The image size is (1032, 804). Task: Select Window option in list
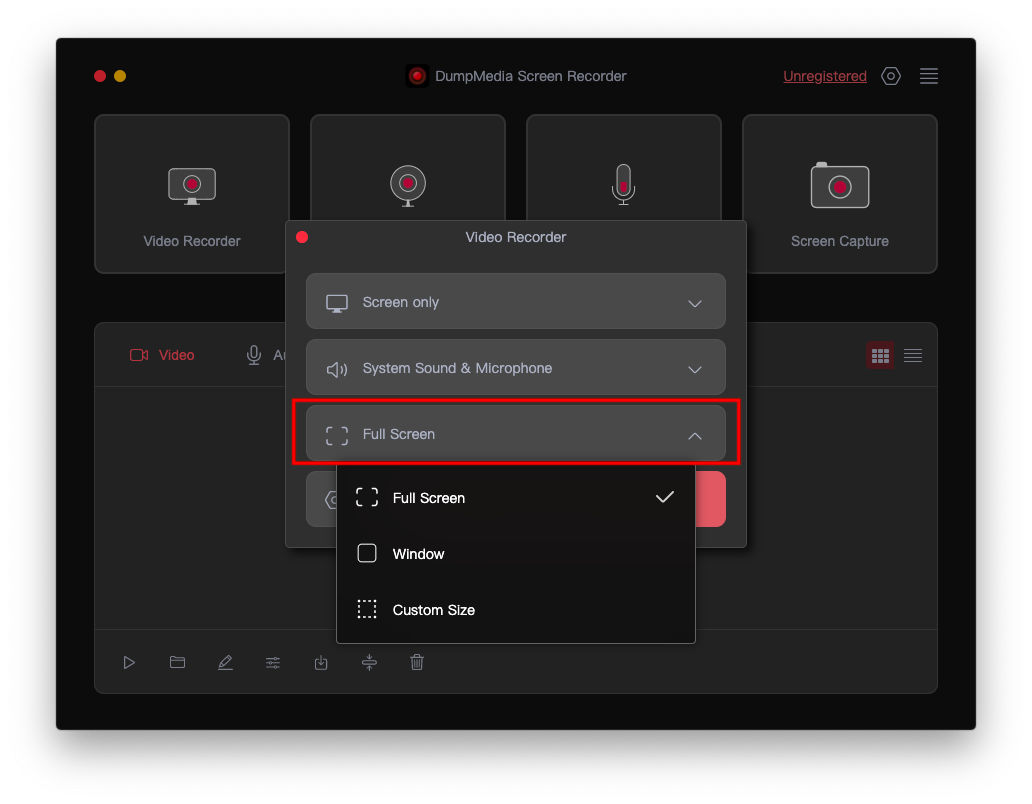click(x=515, y=554)
